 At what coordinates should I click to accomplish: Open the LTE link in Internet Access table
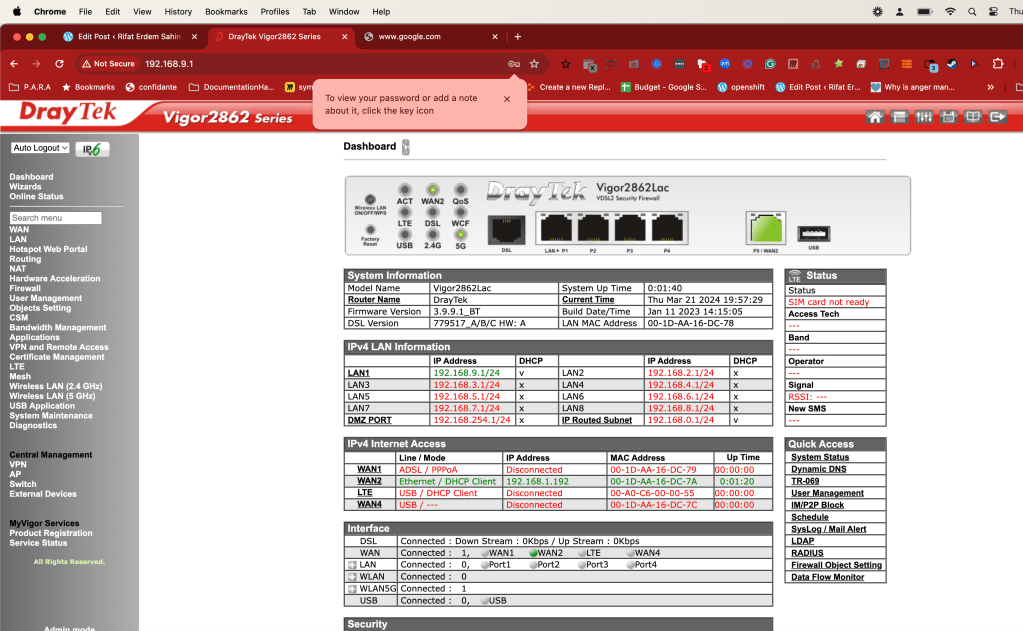click(365, 493)
